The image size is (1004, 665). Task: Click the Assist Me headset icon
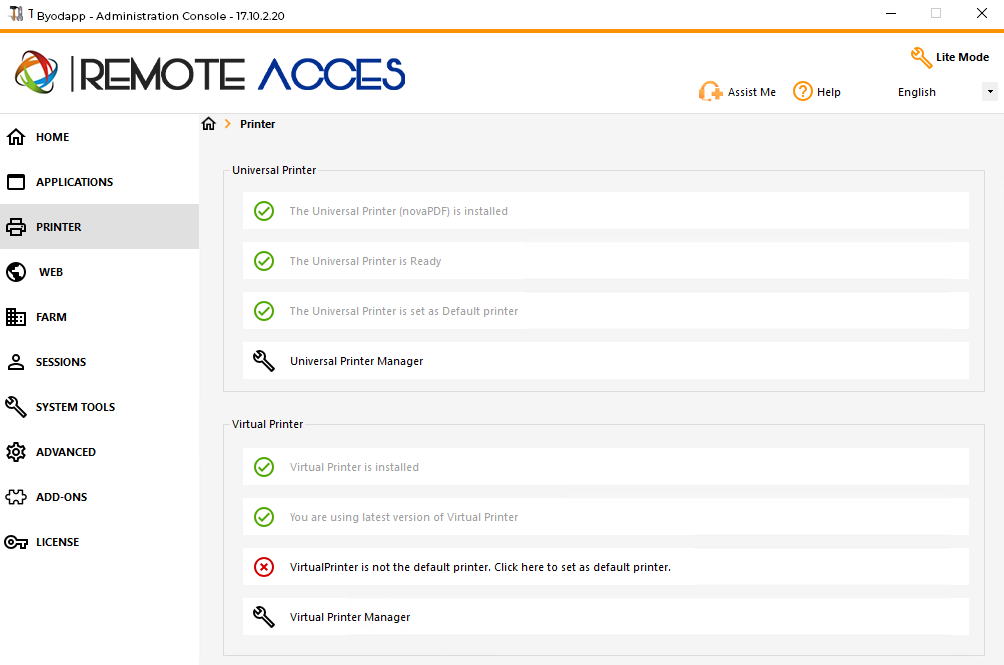click(711, 92)
